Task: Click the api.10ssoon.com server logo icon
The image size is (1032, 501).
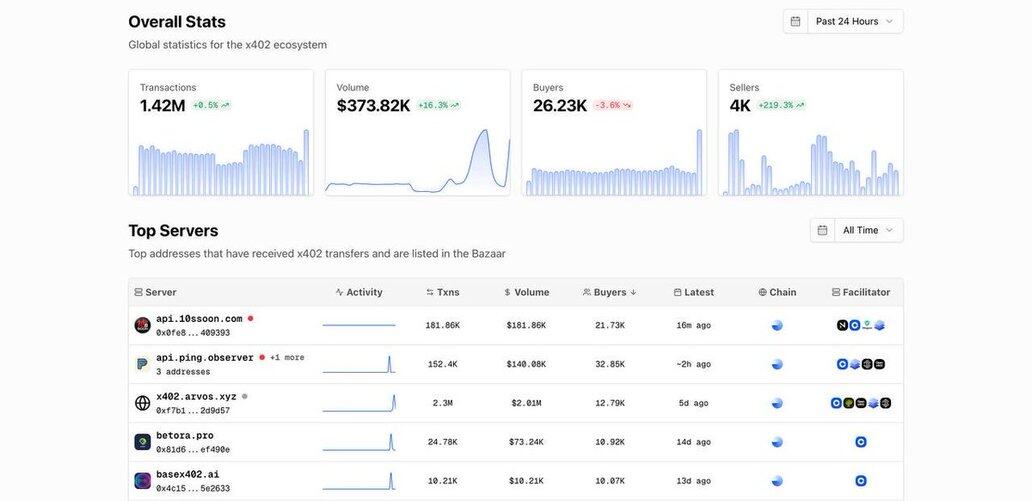Action: [x=143, y=325]
